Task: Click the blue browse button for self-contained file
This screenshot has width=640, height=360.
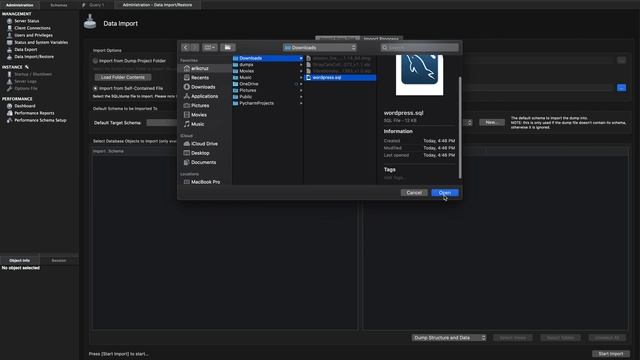Action: pos(621,88)
